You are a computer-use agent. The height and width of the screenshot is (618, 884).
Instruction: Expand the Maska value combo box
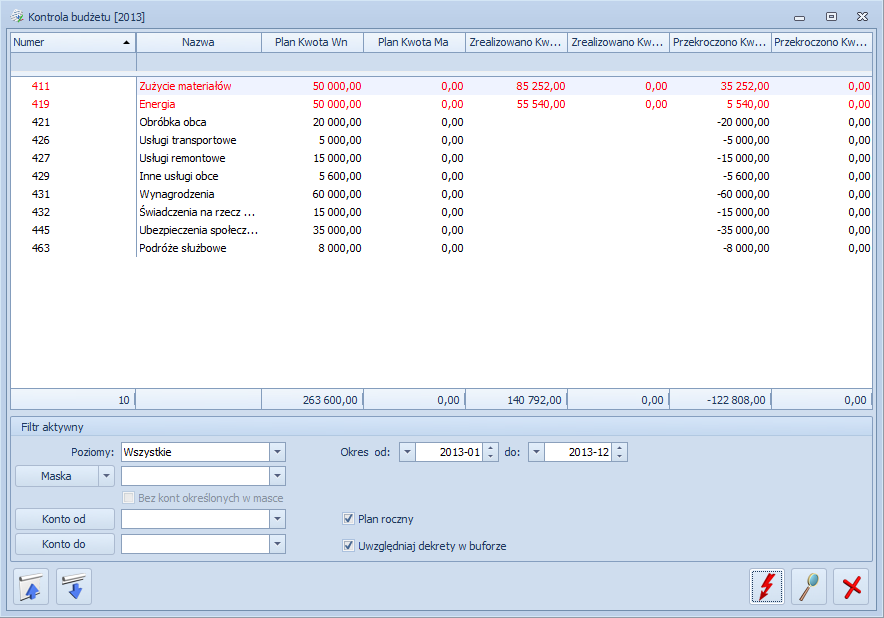pyautogui.click(x=277, y=476)
